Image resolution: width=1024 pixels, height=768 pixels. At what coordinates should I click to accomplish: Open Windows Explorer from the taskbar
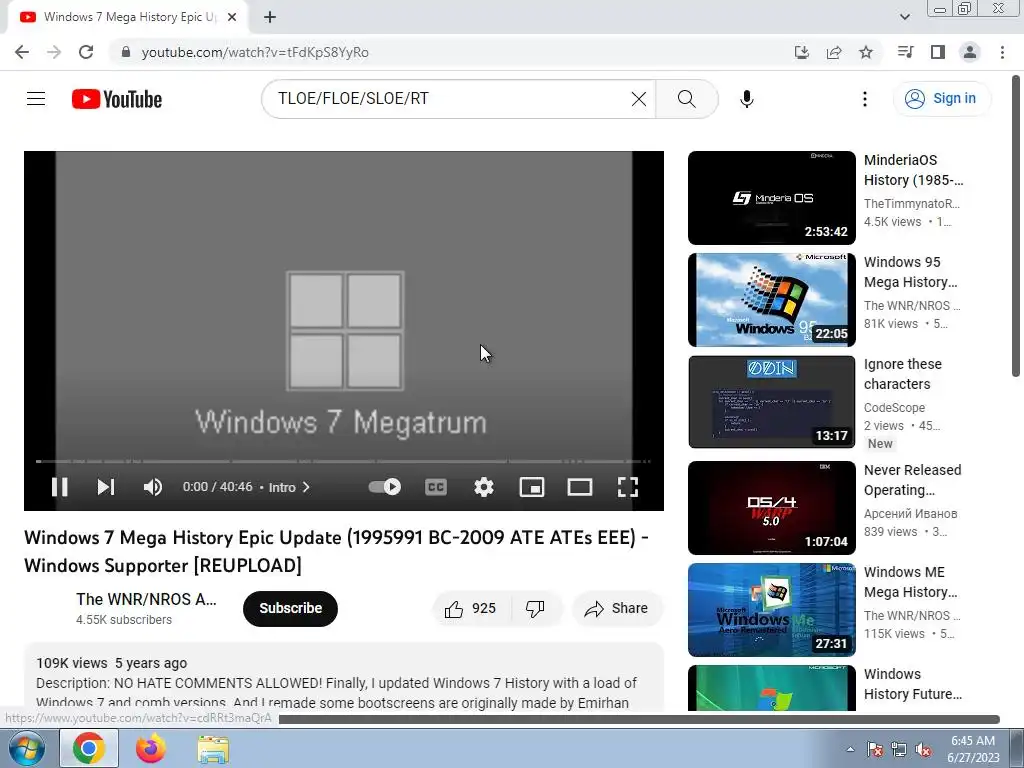(x=213, y=748)
